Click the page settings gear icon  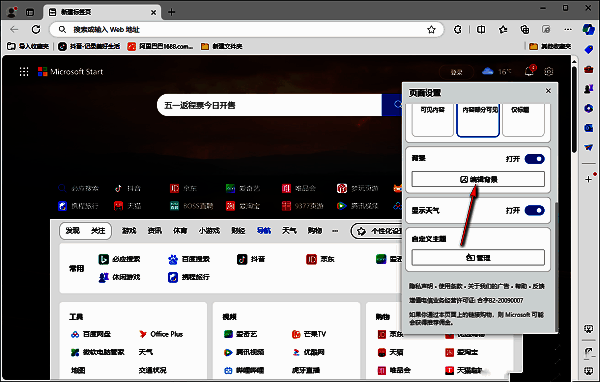click(549, 72)
